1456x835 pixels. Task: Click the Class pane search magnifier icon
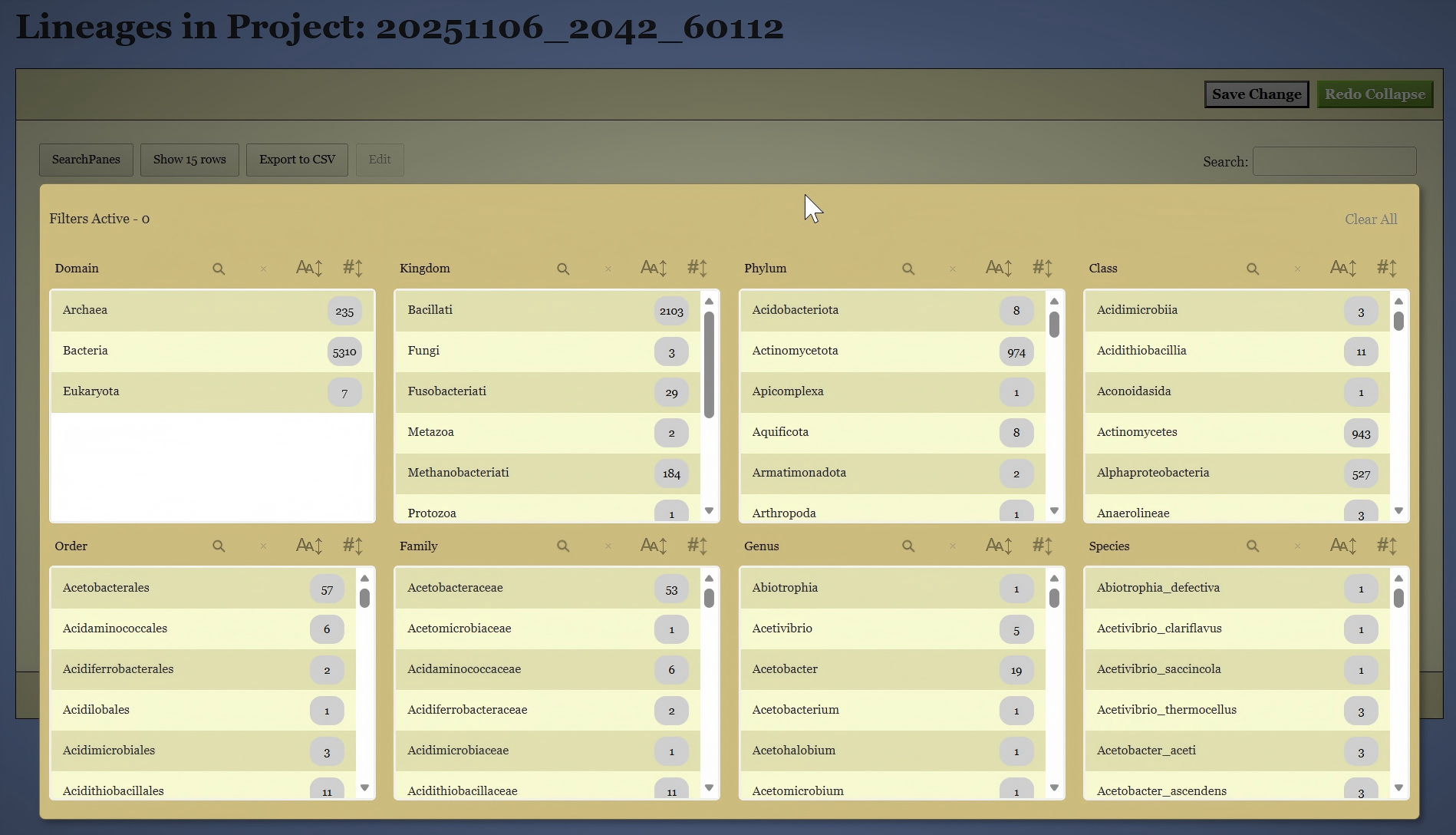point(1253,269)
